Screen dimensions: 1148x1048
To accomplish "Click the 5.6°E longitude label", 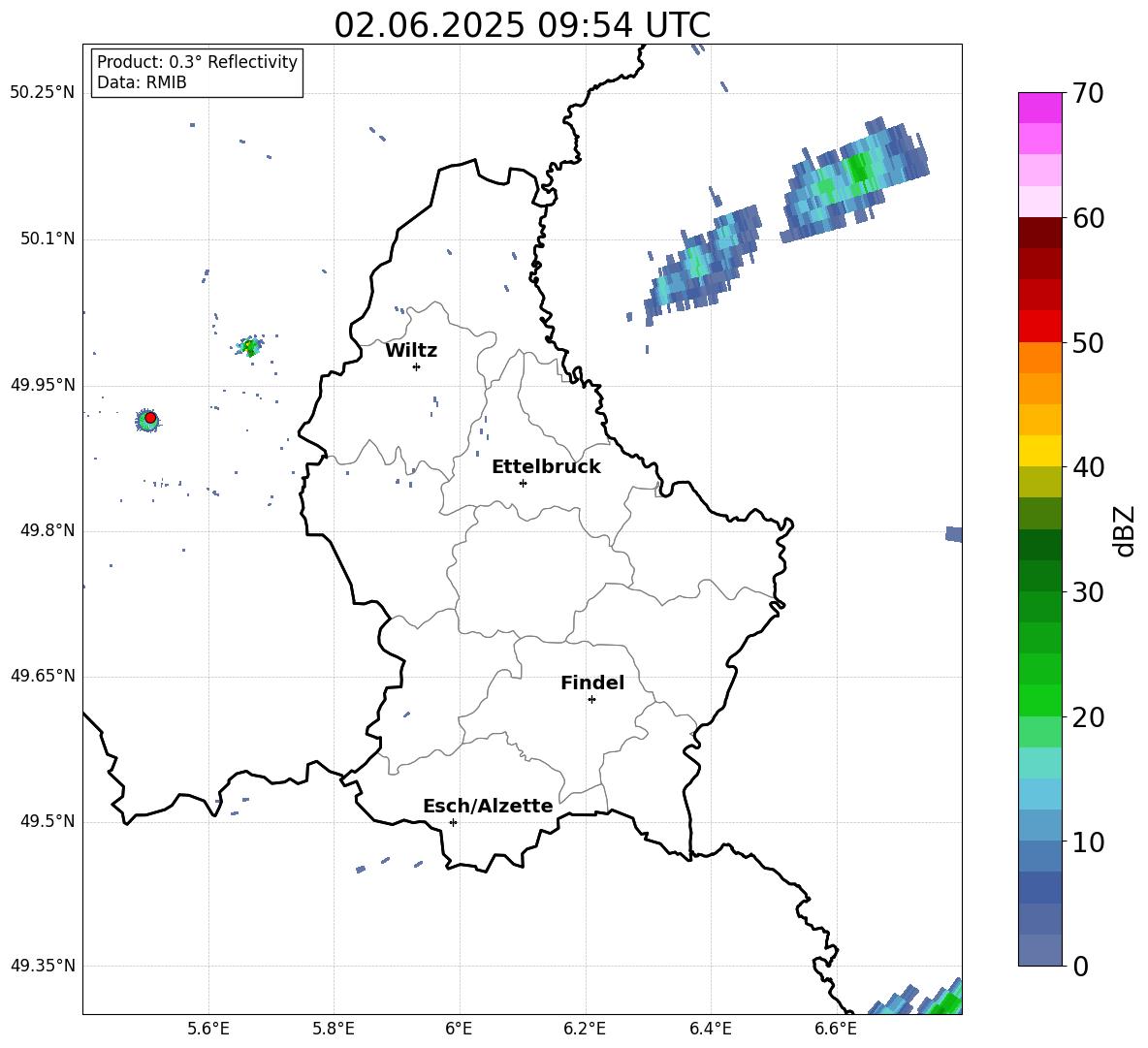I will pos(207,1029).
